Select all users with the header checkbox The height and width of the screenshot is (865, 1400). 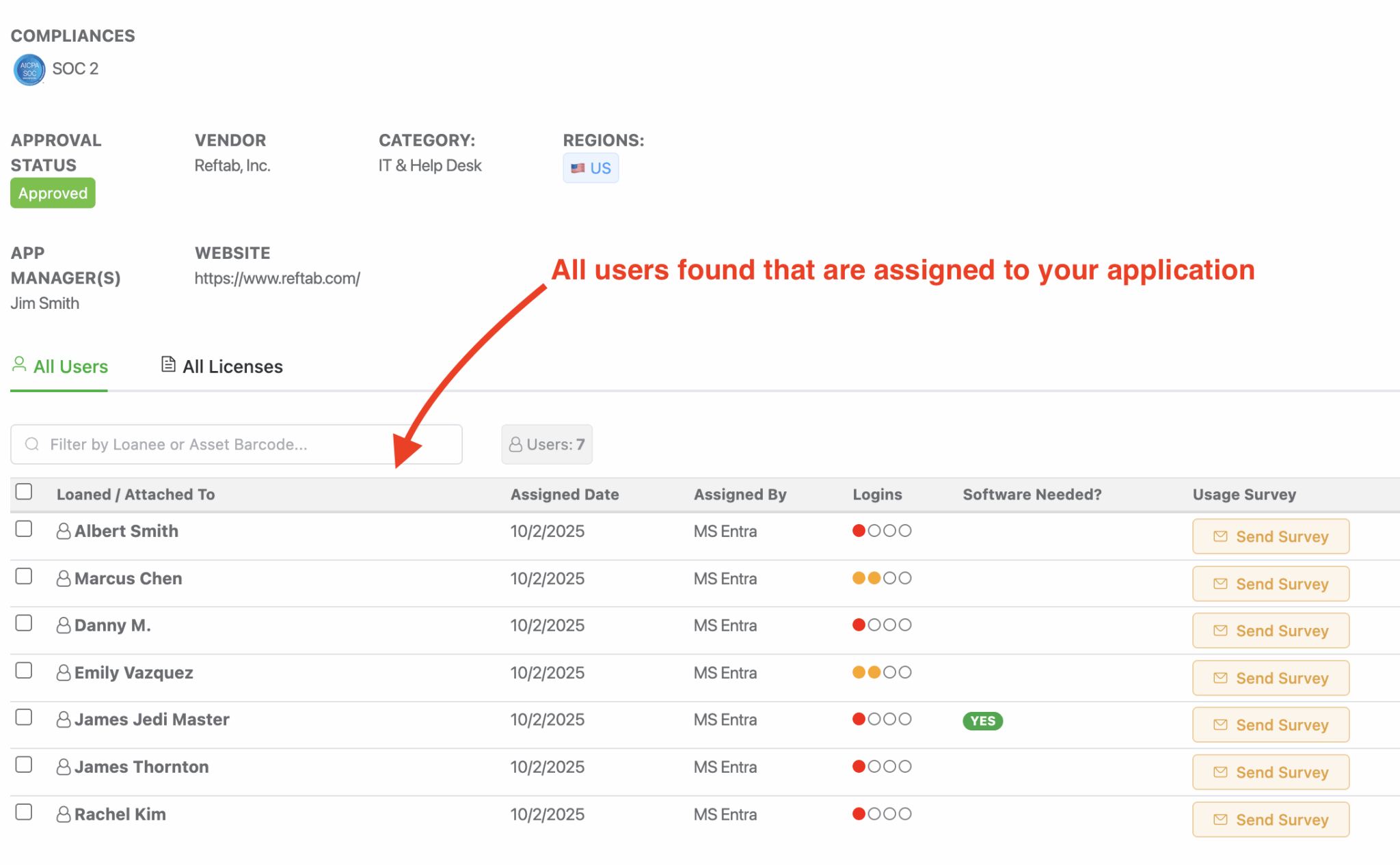(x=25, y=491)
